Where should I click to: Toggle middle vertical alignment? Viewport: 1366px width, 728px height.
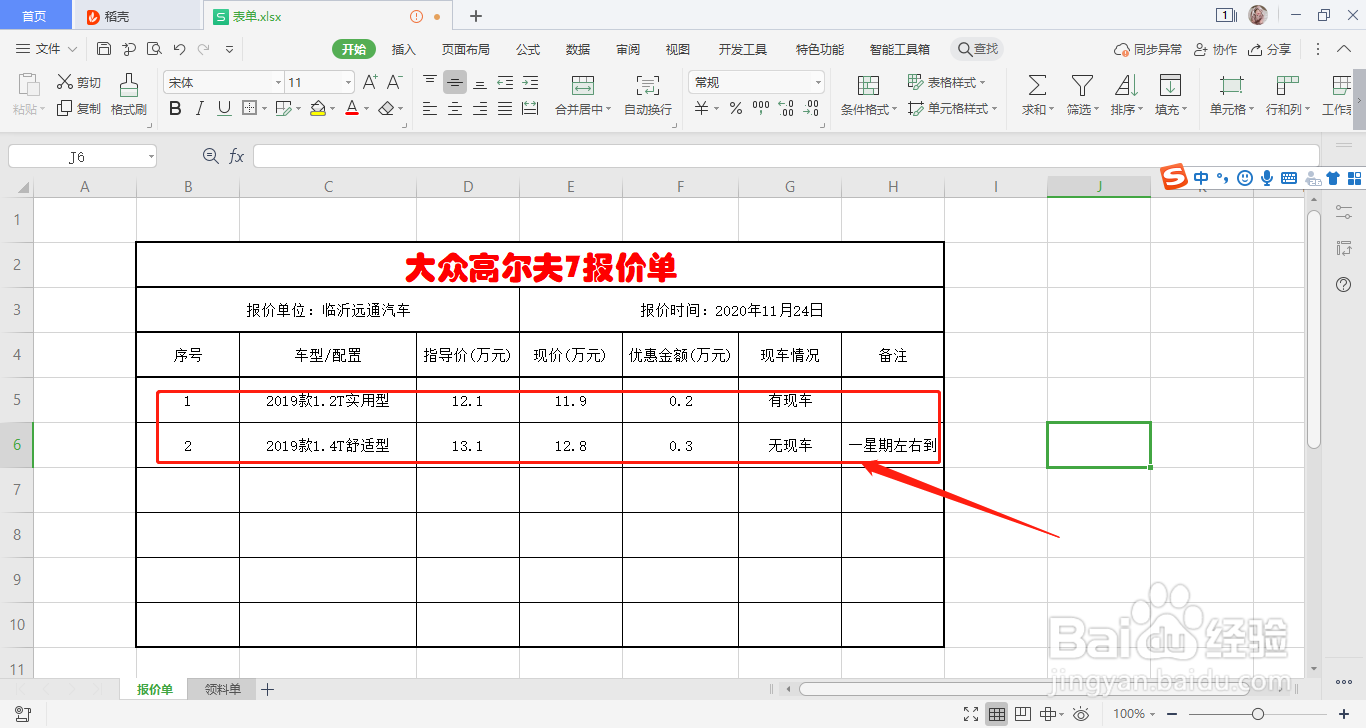(455, 82)
